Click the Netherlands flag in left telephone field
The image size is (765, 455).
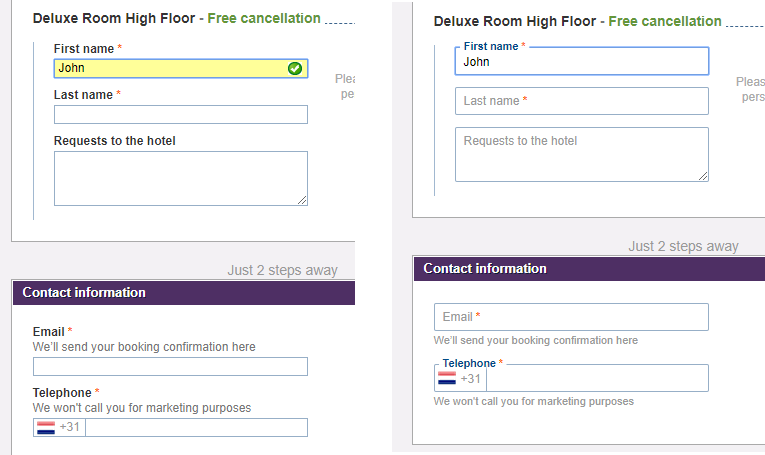tap(46, 428)
